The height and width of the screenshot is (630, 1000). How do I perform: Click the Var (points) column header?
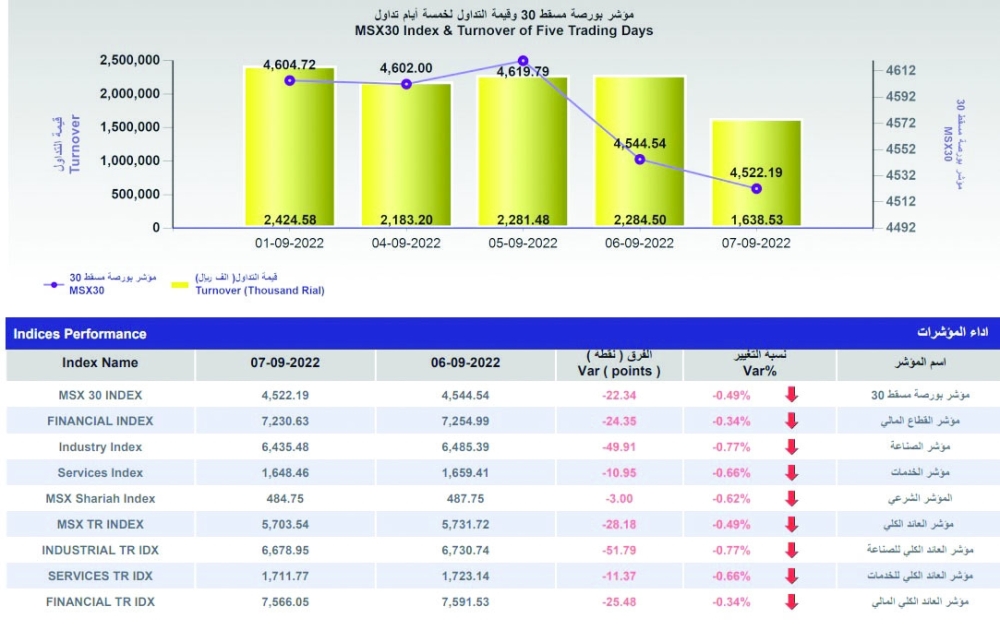pyautogui.click(x=619, y=364)
